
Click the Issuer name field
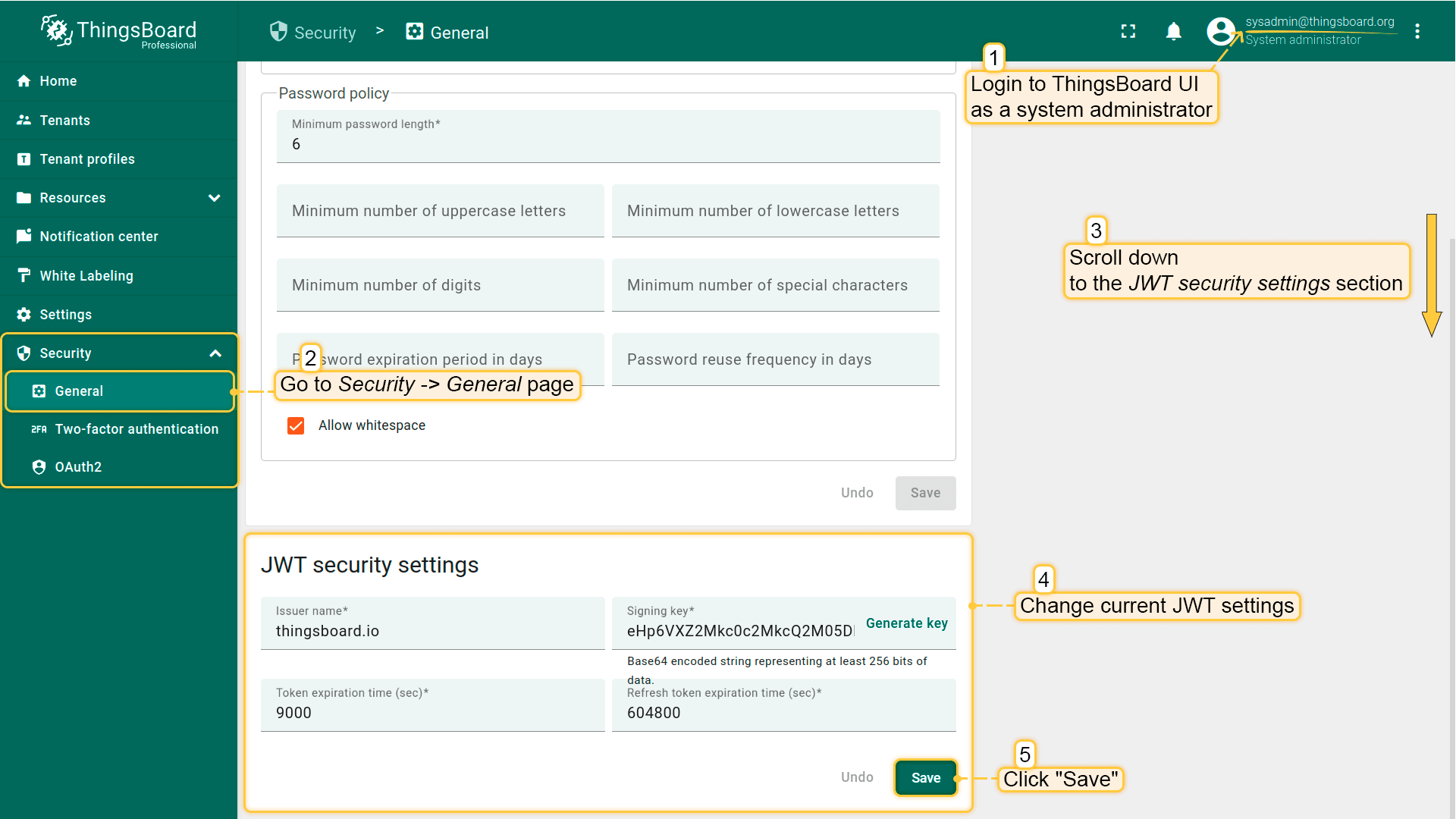click(x=432, y=630)
